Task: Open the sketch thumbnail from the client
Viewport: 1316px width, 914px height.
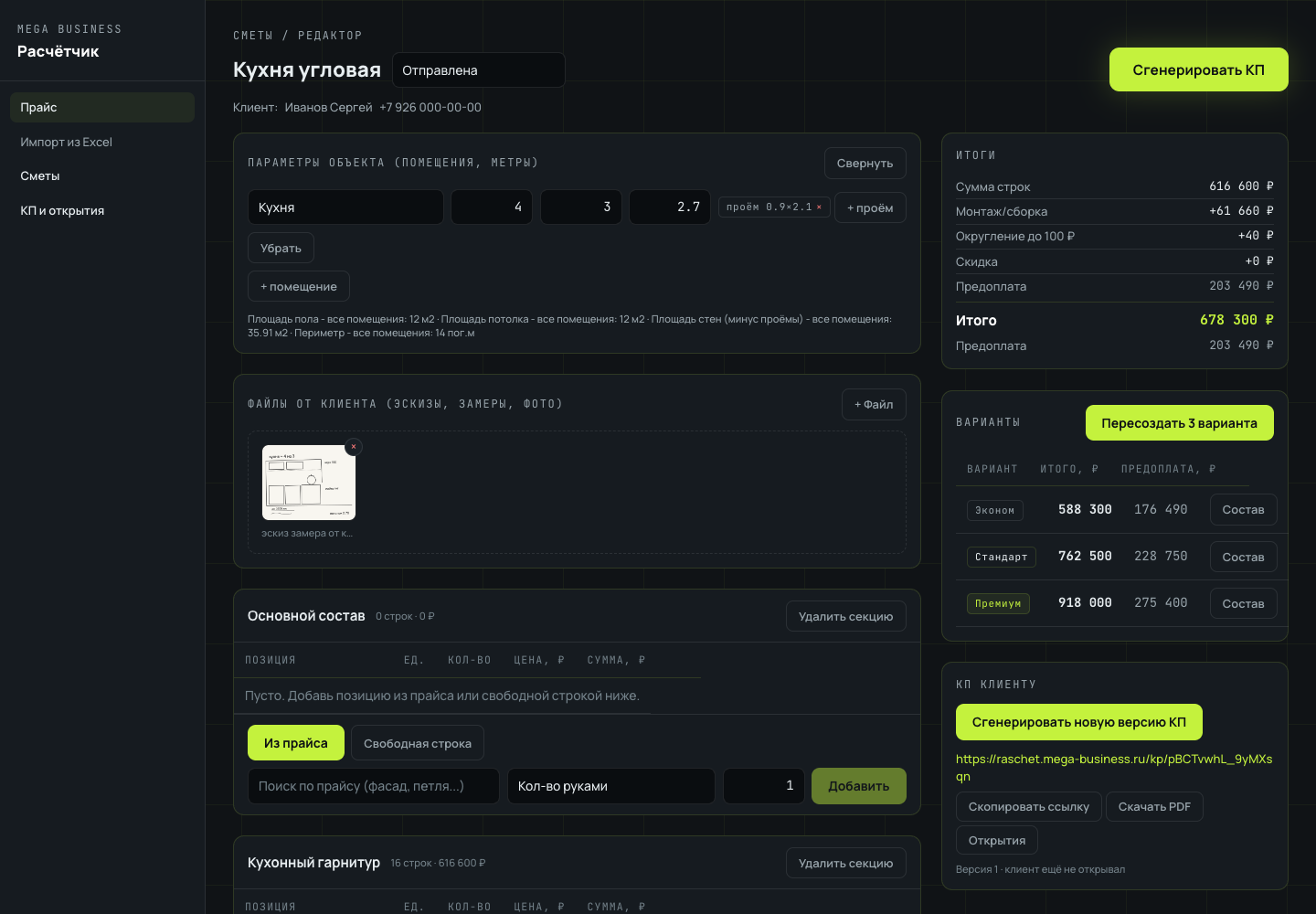Action: 309,483
